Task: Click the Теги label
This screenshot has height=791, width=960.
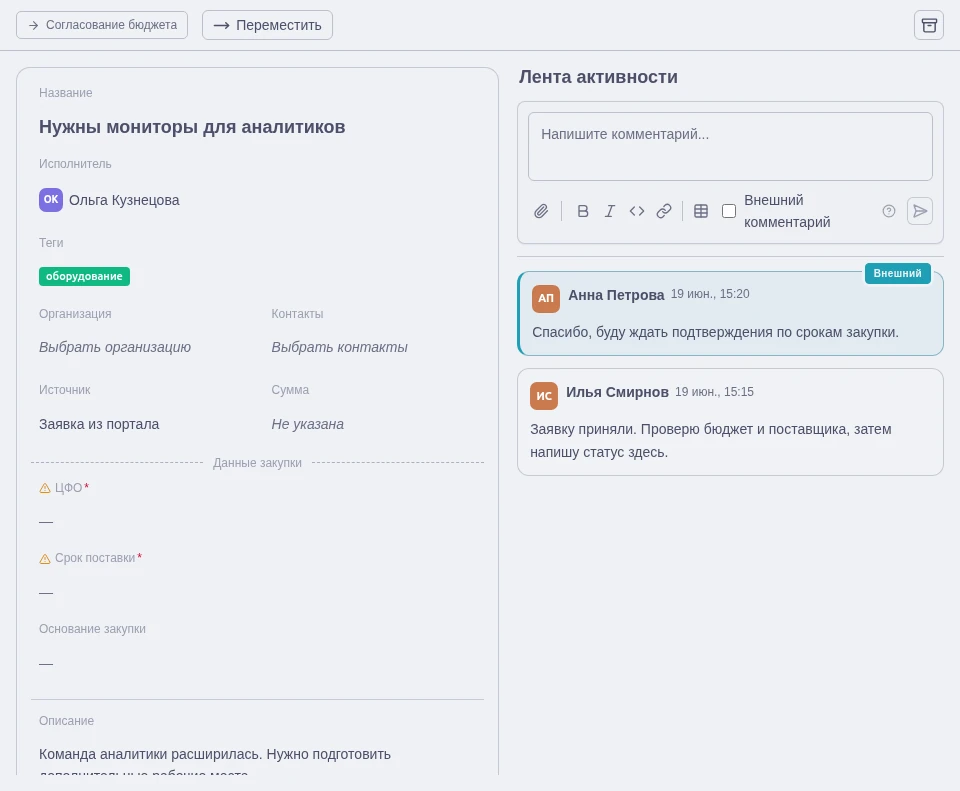Action: pyautogui.click(x=51, y=242)
